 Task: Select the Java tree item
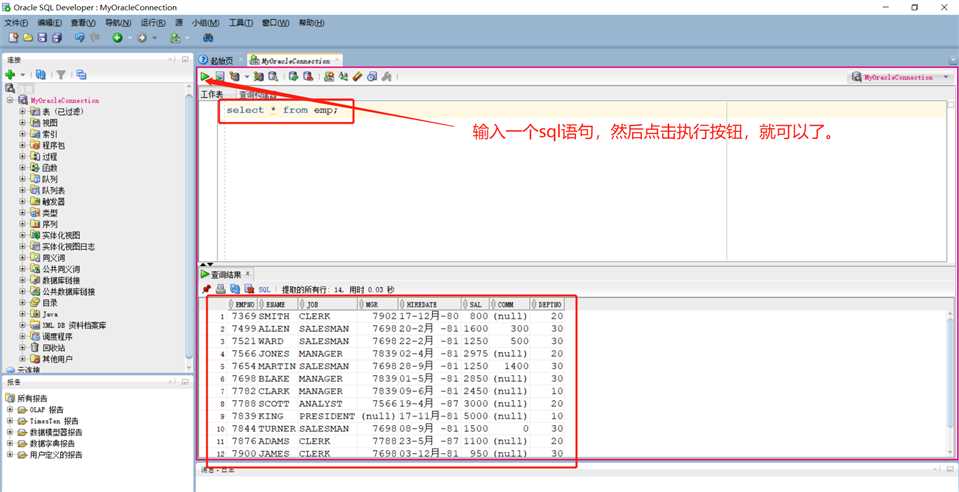(x=50, y=314)
